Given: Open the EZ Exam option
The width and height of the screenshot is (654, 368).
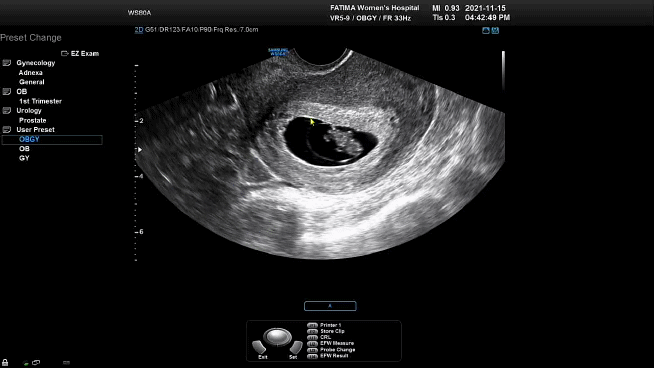Looking at the screenshot, I should pos(80,53).
